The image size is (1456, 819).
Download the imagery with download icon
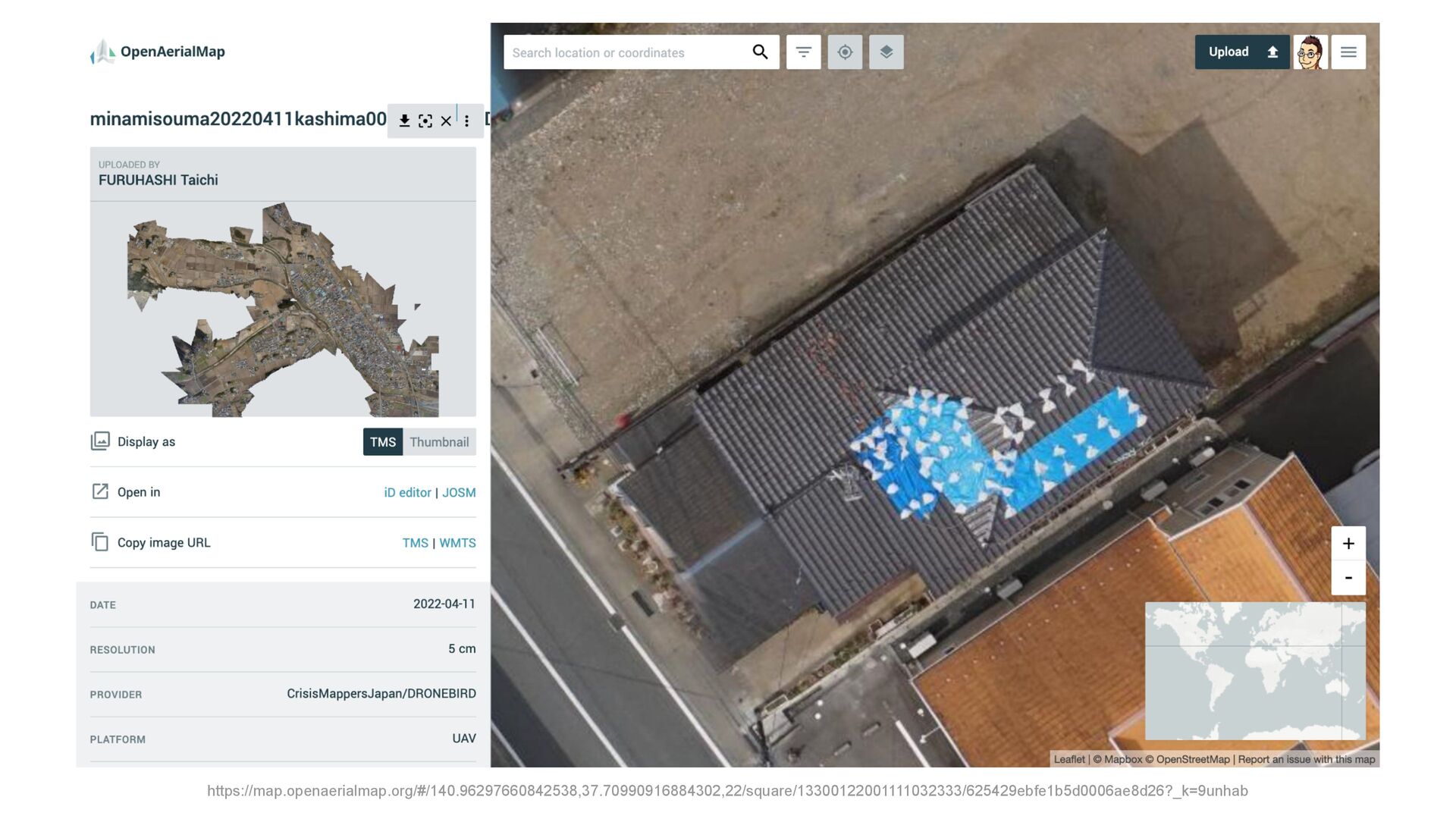[x=404, y=121]
